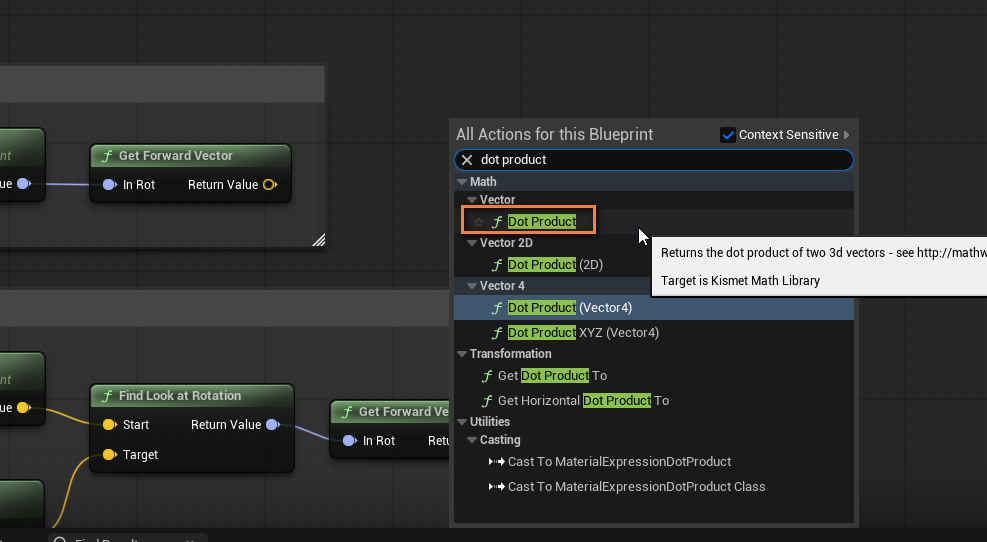Click function icon beside Get Horizontal Dot Product
Screen dimensions: 987x542
coord(487,401)
